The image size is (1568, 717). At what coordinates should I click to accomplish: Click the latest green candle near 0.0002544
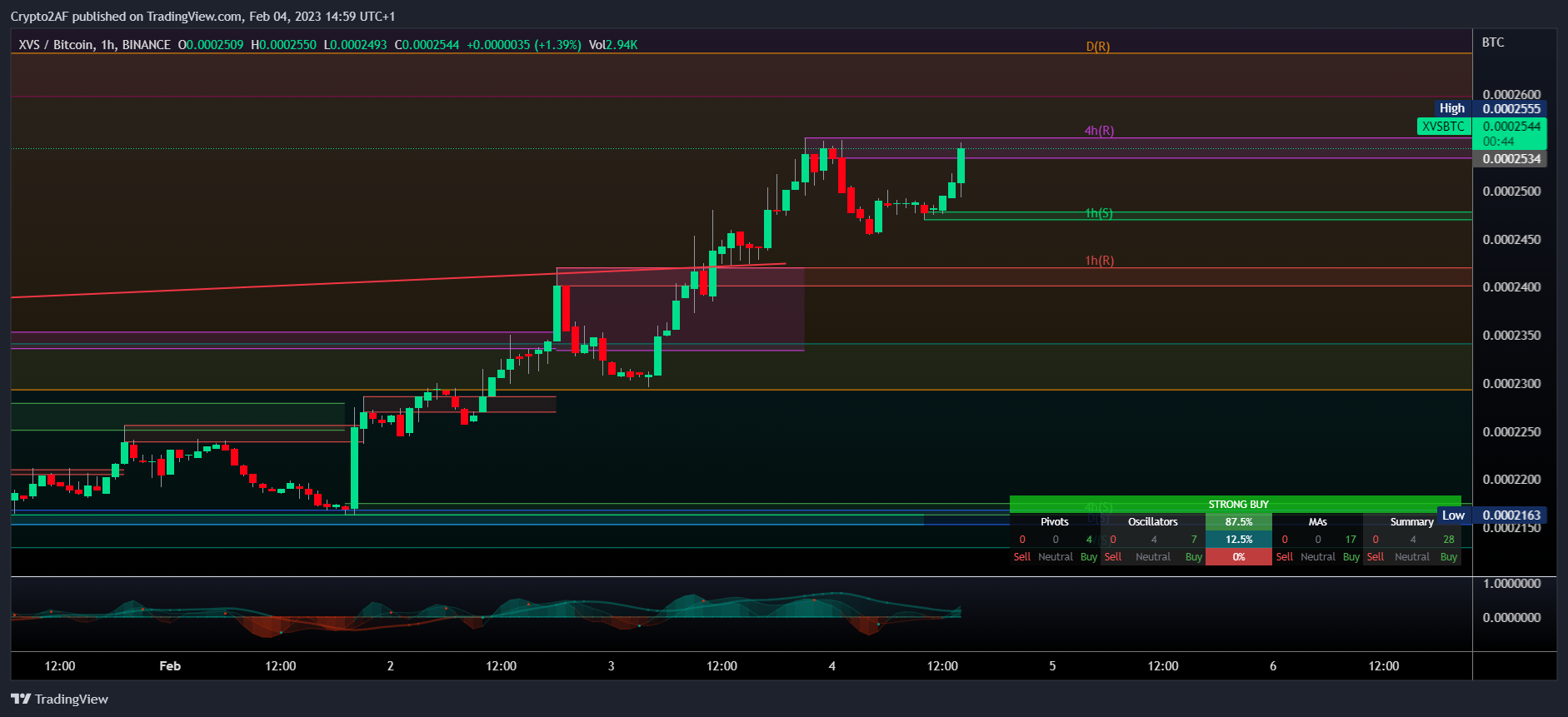[x=961, y=166]
